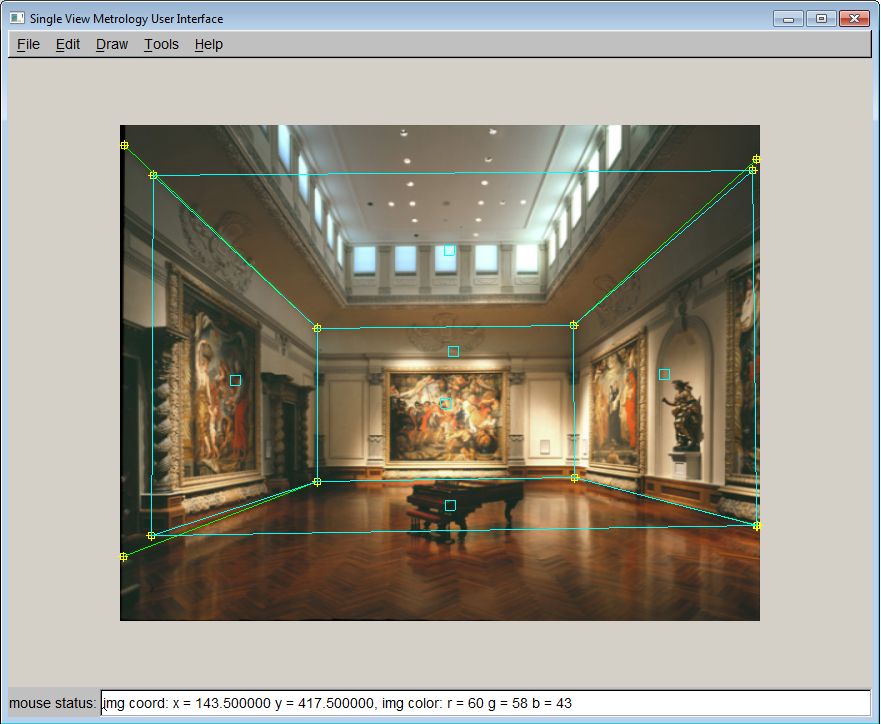This screenshot has height=724, width=881.
Task: Minimize the Single View Metrology window
Action: click(x=788, y=19)
